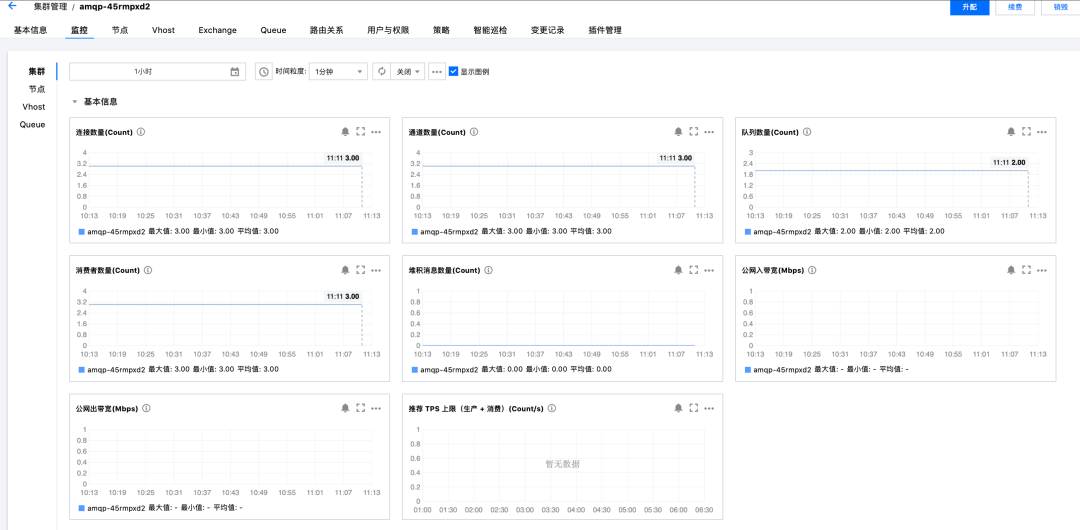Set alarm bell on 堆积消息数量 chart
This screenshot has height=530, width=1080.
click(x=678, y=270)
